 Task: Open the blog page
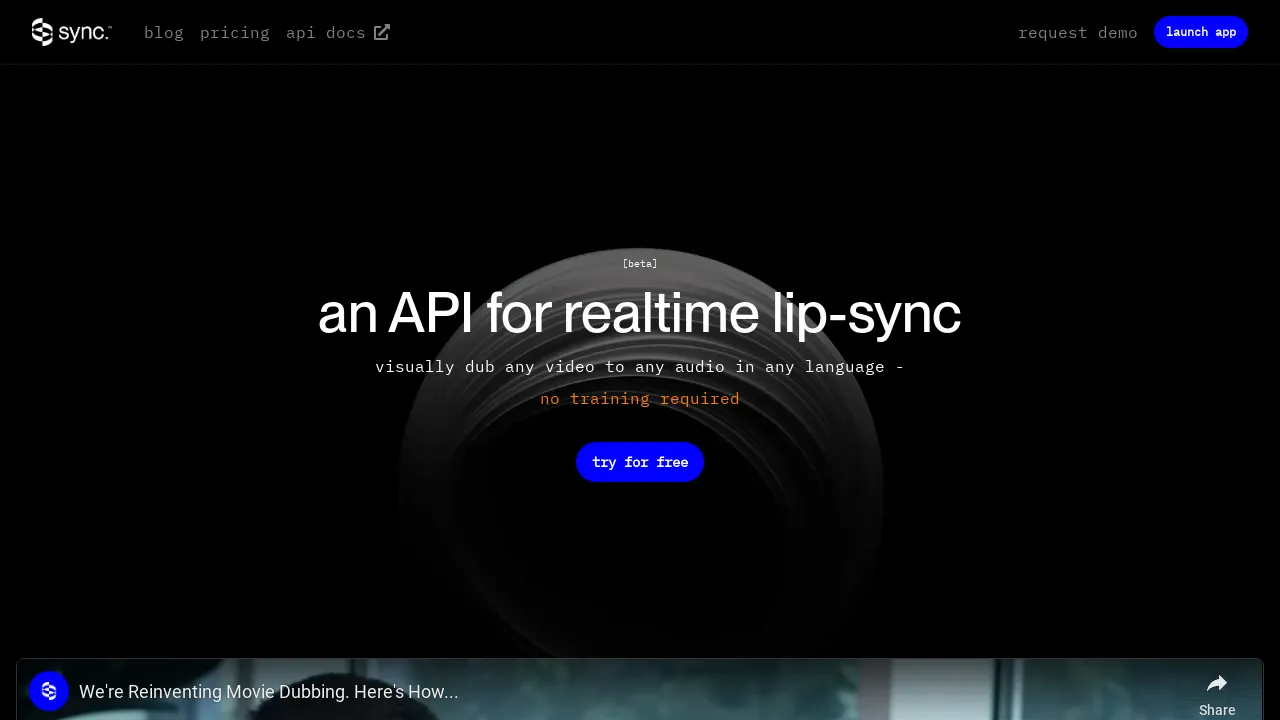(x=164, y=32)
